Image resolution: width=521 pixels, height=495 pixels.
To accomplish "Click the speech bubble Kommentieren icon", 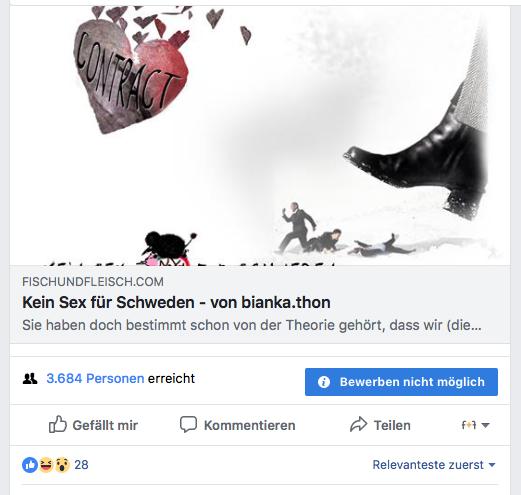I will point(188,424).
